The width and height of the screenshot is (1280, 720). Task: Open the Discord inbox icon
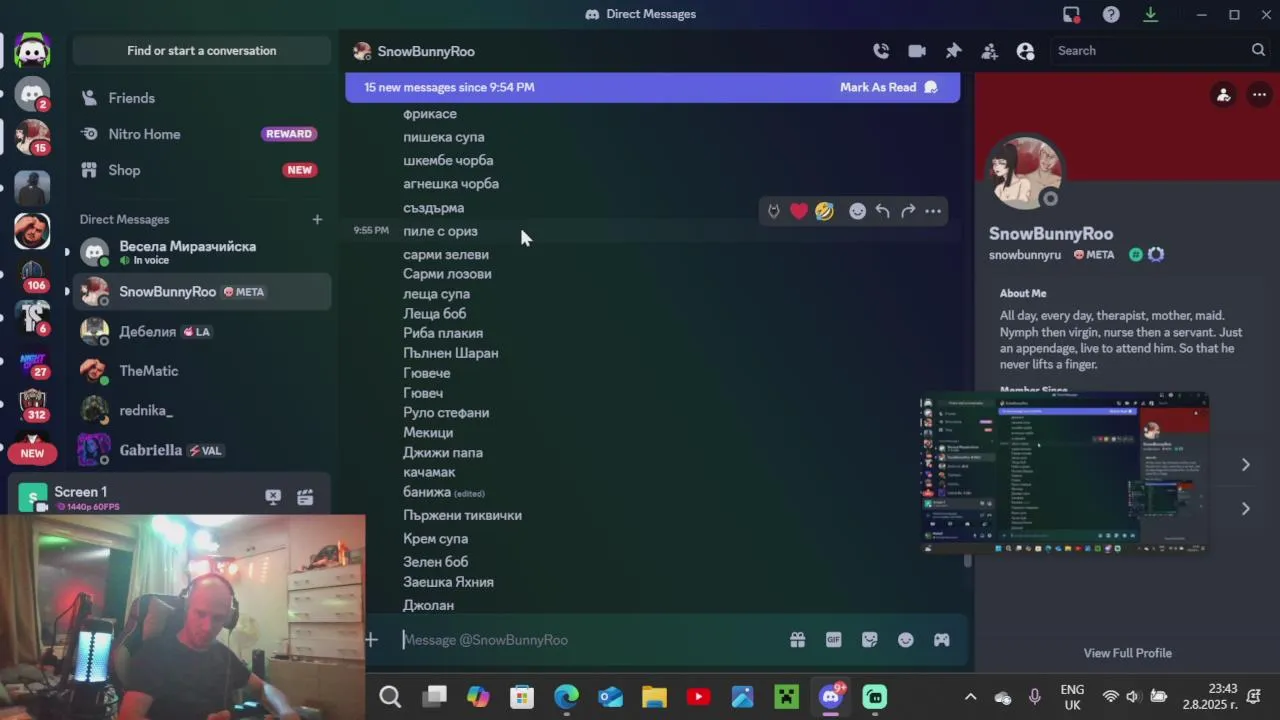coord(1071,15)
